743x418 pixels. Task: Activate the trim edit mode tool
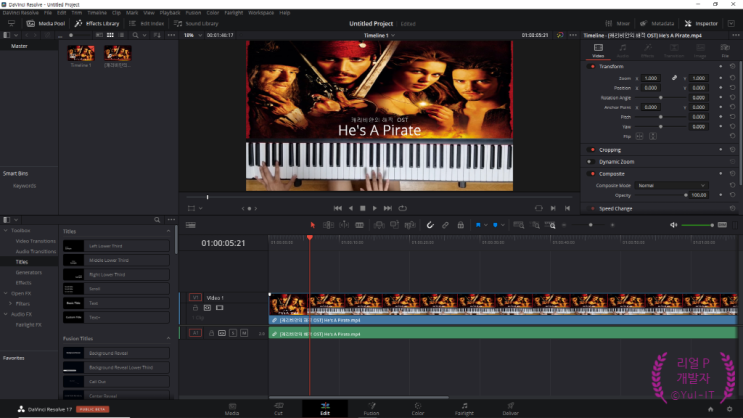point(328,225)
